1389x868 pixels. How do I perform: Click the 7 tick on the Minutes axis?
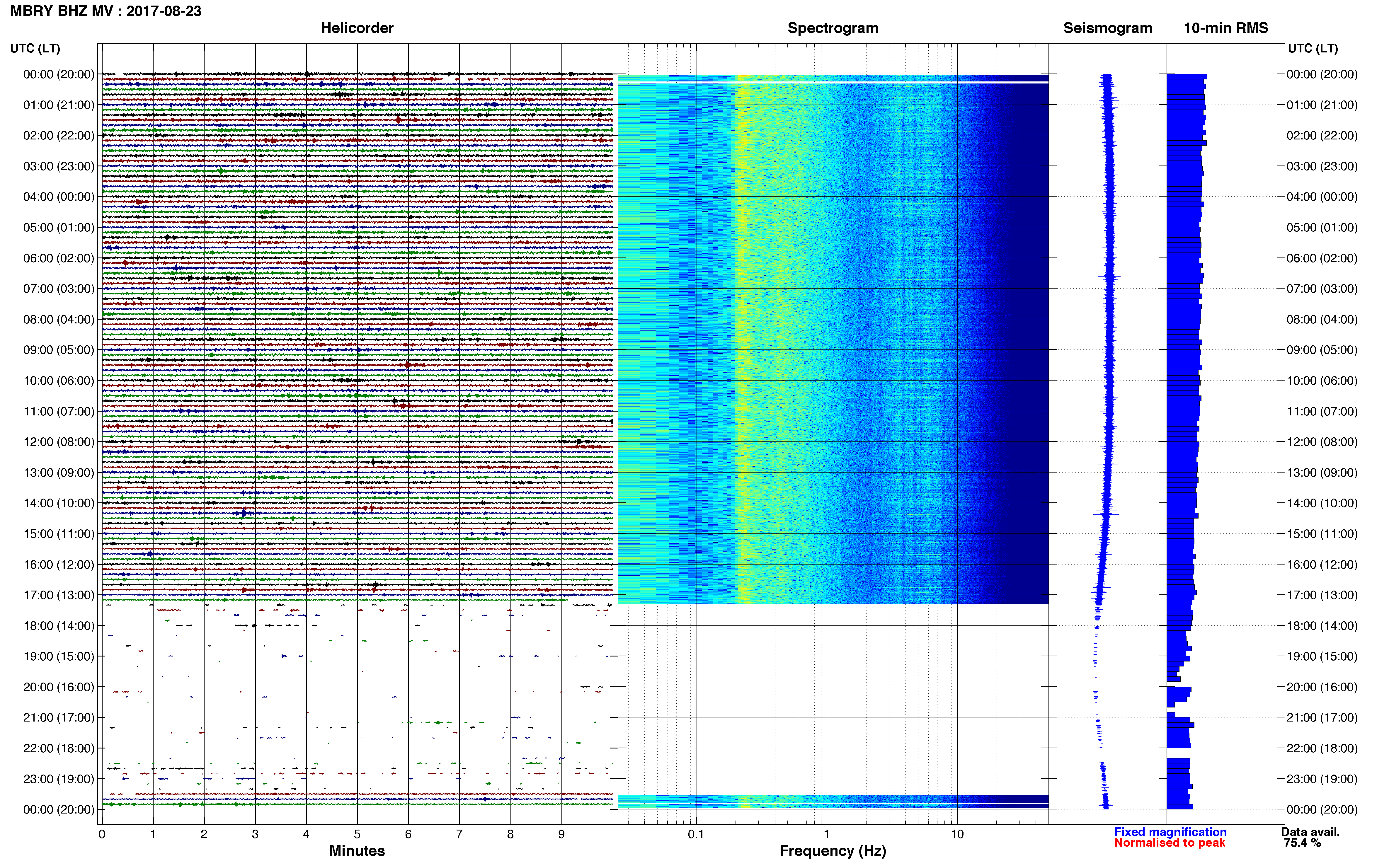[x=459, y=834]
